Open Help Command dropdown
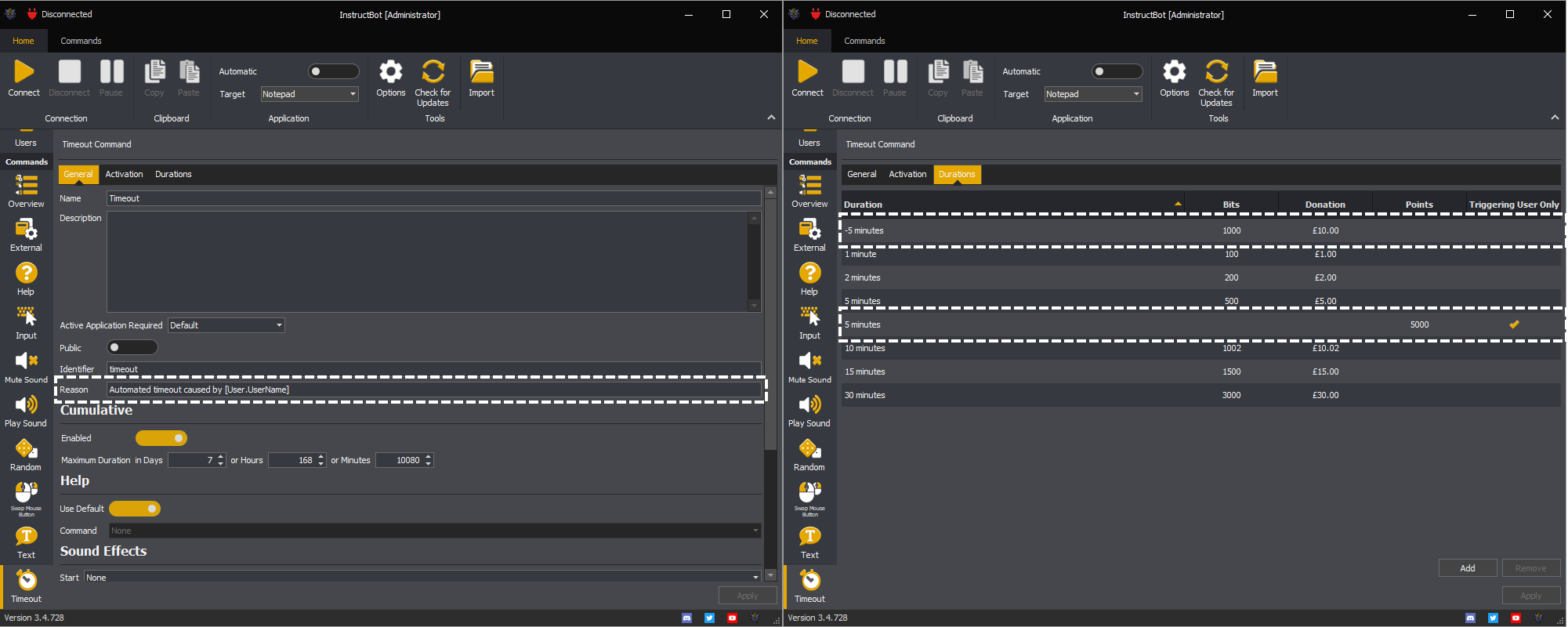This screenshot has height=627, width=1568. click(435, 531)
